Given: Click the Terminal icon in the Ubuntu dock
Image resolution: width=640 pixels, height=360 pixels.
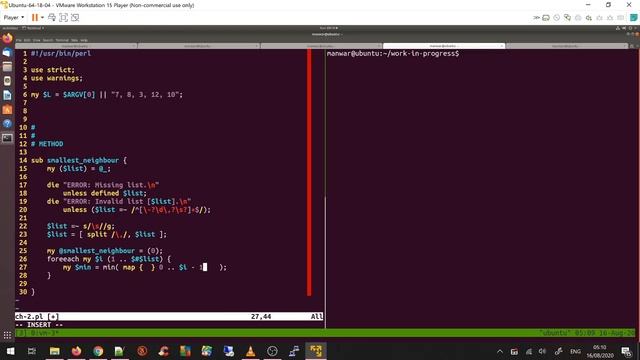Looking at the screenshot, I should point(7,138).
